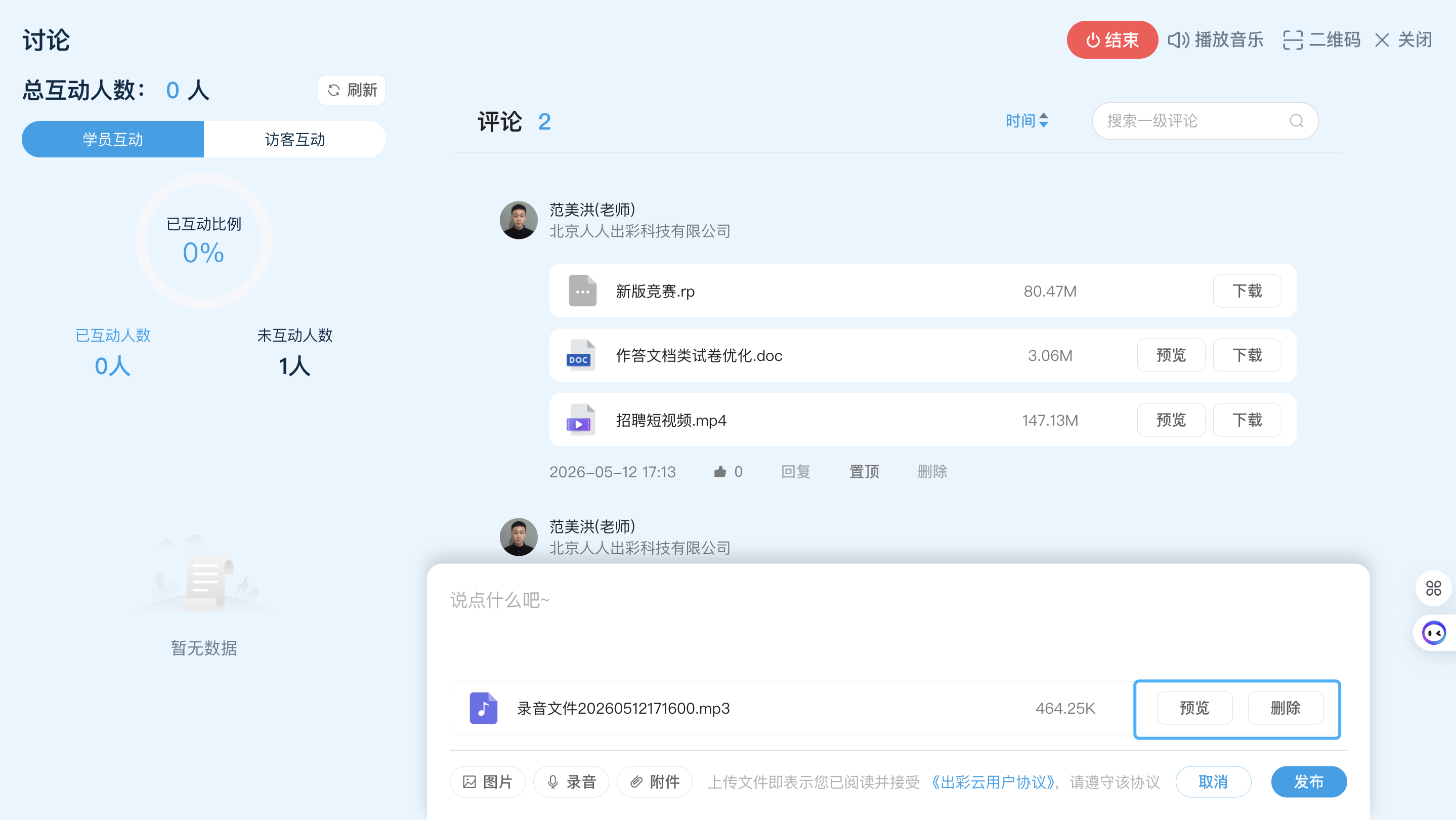Open the 《出彩云用户协议》 link
Image resolution: width=1456 pixels, height=820 pixels.
click(993, 782)
